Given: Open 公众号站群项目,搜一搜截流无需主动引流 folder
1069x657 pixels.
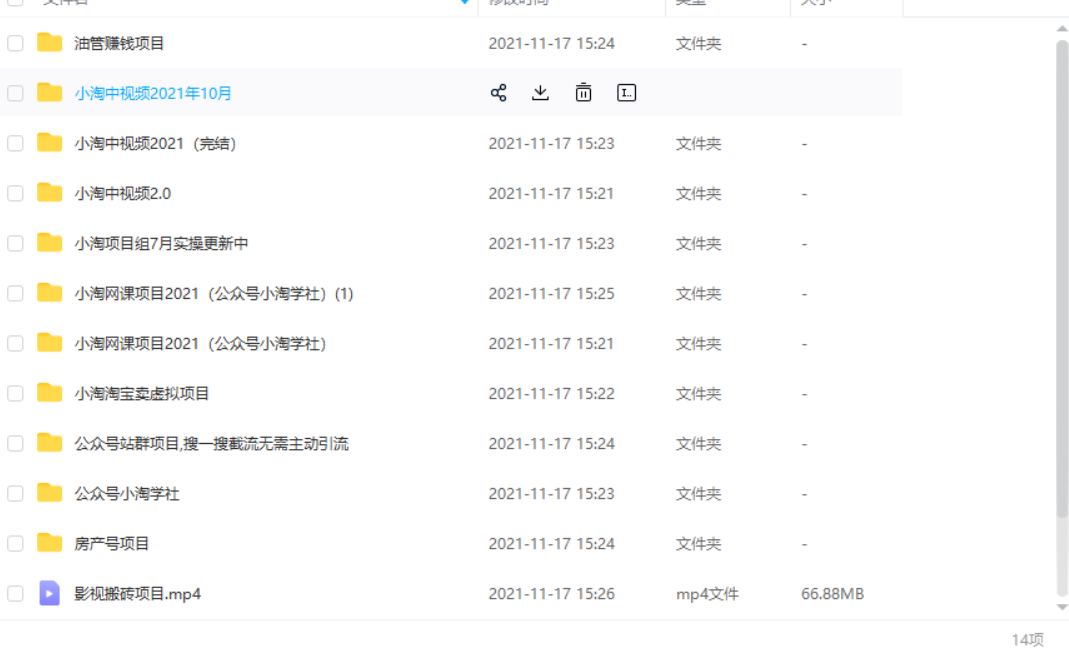Looking at the screenshot, I should point(211,444).
